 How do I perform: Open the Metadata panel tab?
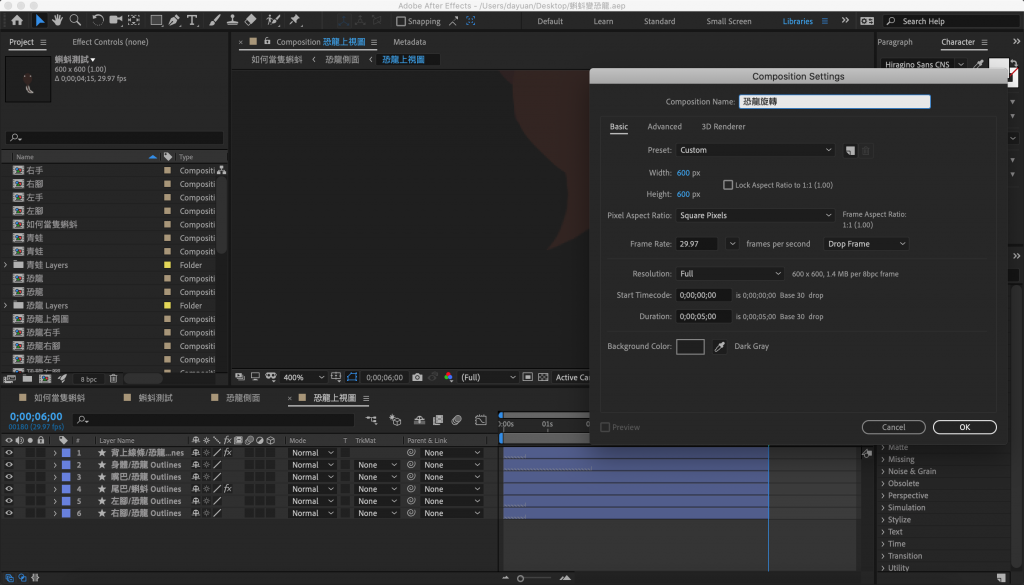click(x=409, y=42)
